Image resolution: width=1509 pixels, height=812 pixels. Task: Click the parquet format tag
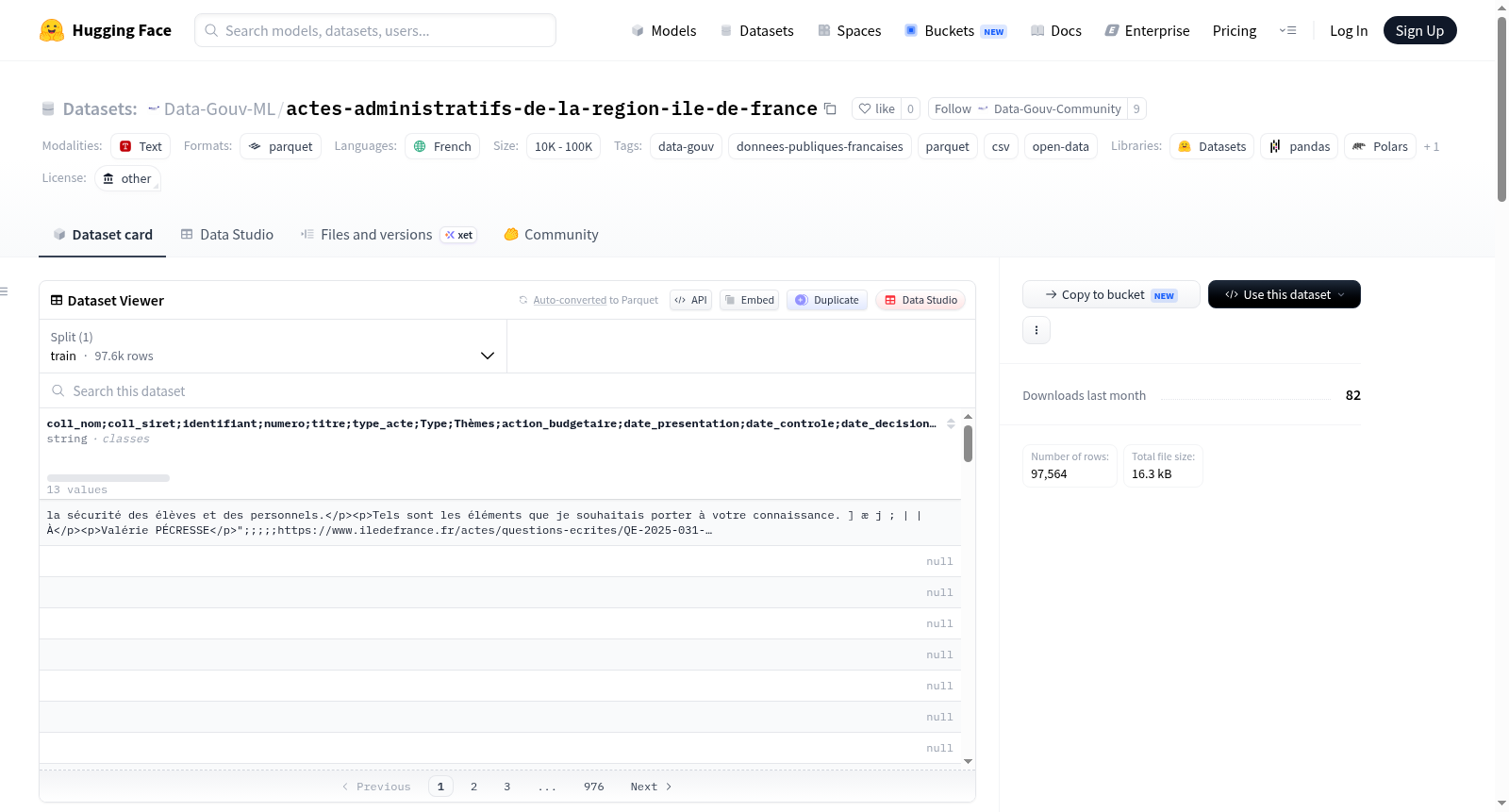[281, 146]
